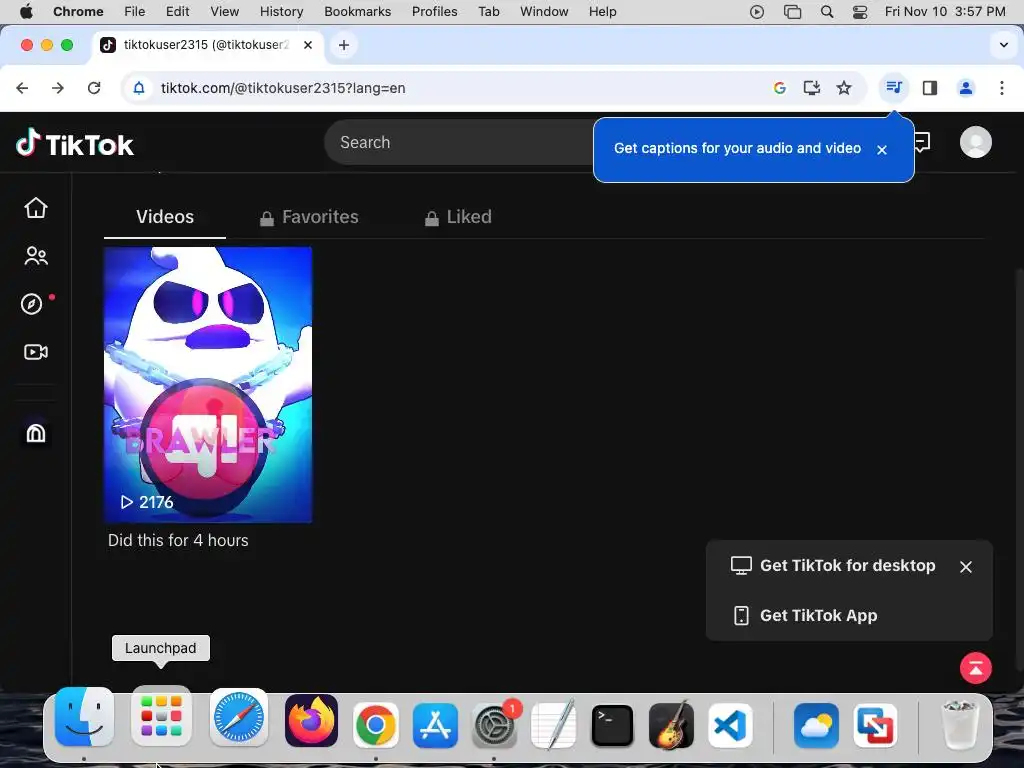Close the captions tooltip popup
The width and height of the screenshot is (1024, 768).
pyautogui.click(x=882, y=150)
